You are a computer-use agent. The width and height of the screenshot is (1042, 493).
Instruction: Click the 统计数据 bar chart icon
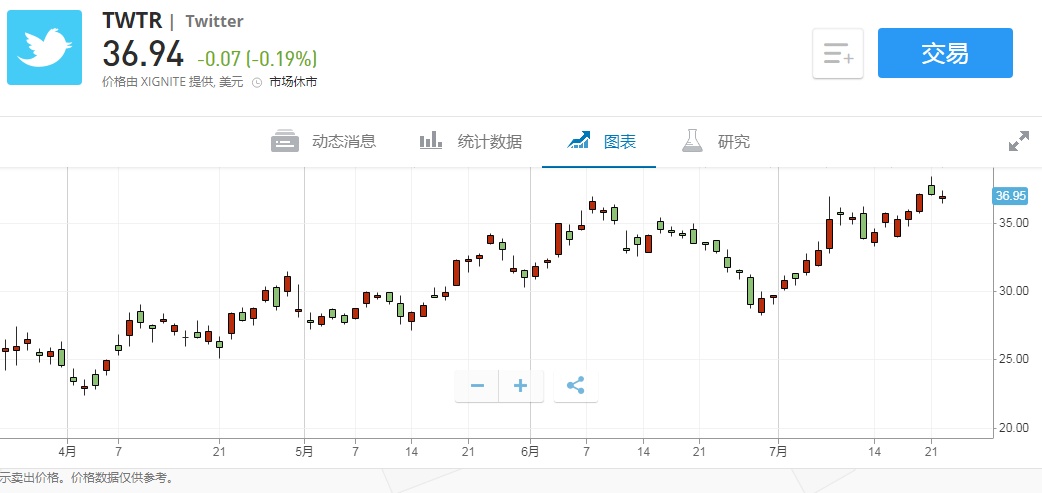point(431,141)
